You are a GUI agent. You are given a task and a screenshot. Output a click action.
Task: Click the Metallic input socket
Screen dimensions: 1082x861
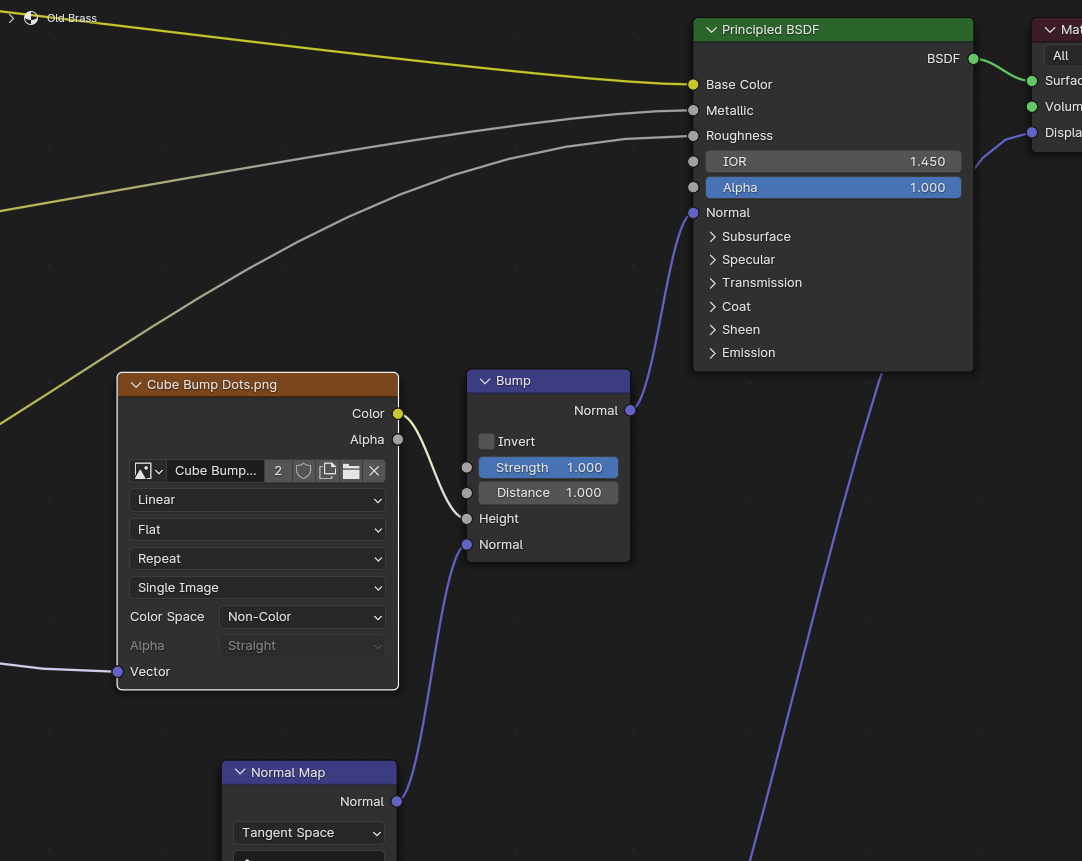tap(693, 110)
